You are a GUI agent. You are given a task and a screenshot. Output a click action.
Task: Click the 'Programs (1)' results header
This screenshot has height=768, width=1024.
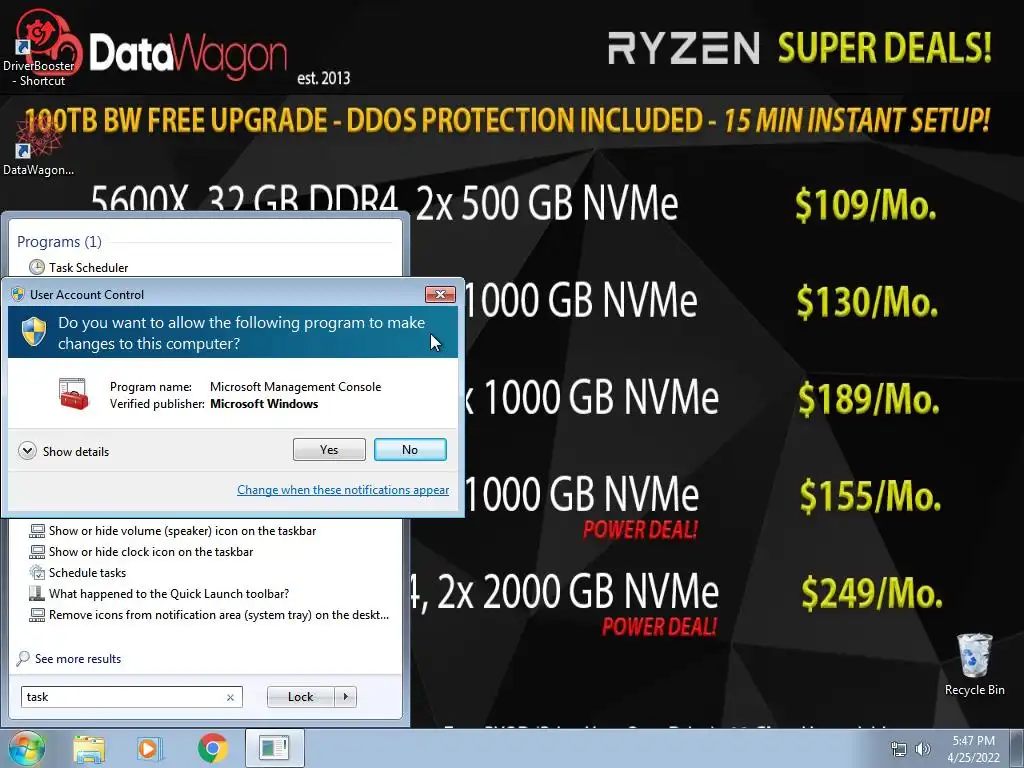click(59, 242)
